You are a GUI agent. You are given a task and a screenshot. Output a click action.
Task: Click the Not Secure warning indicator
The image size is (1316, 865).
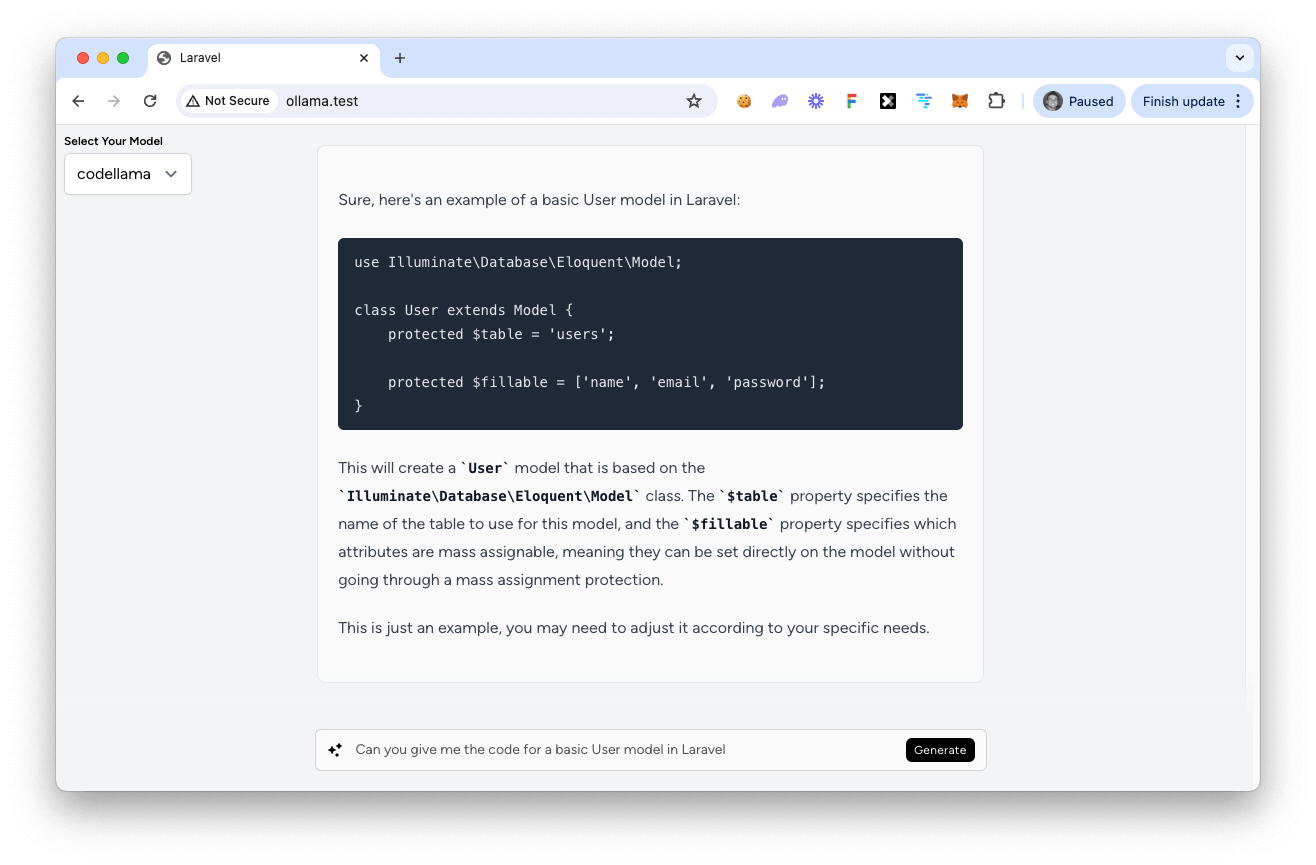point(228,101)
